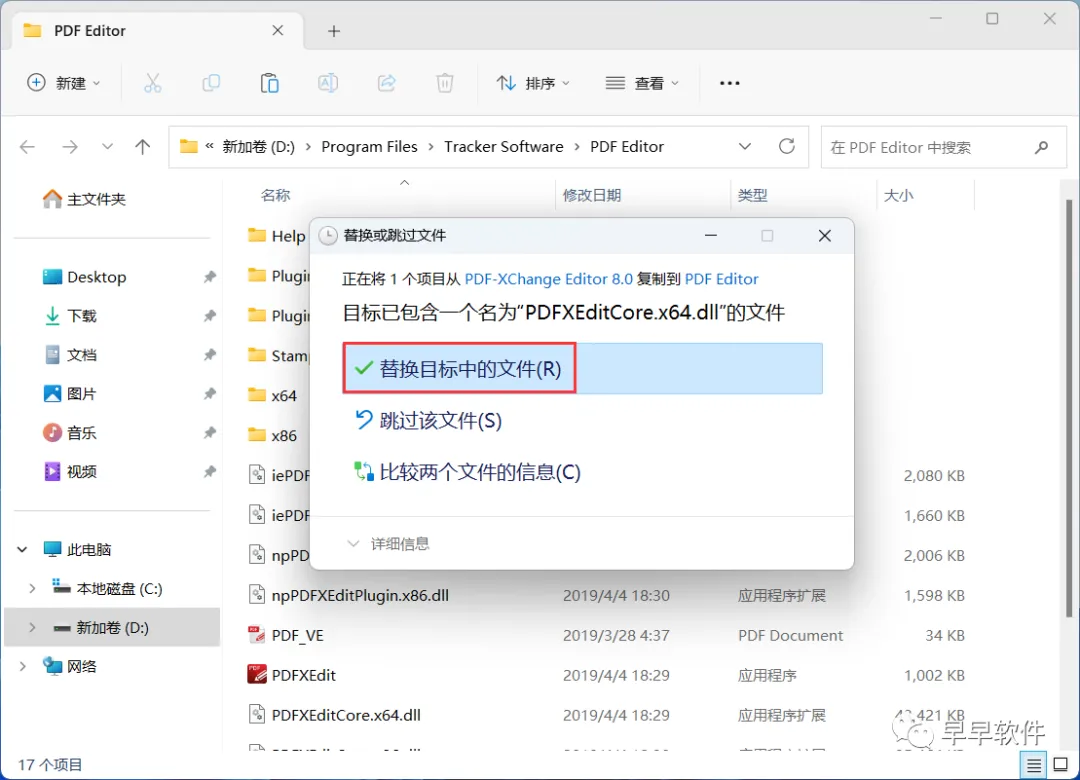Image resolution: width=1080 pixels, height=780 pixels.
Task: Go back with the left arrow
Action: click(x=28, y=147)
